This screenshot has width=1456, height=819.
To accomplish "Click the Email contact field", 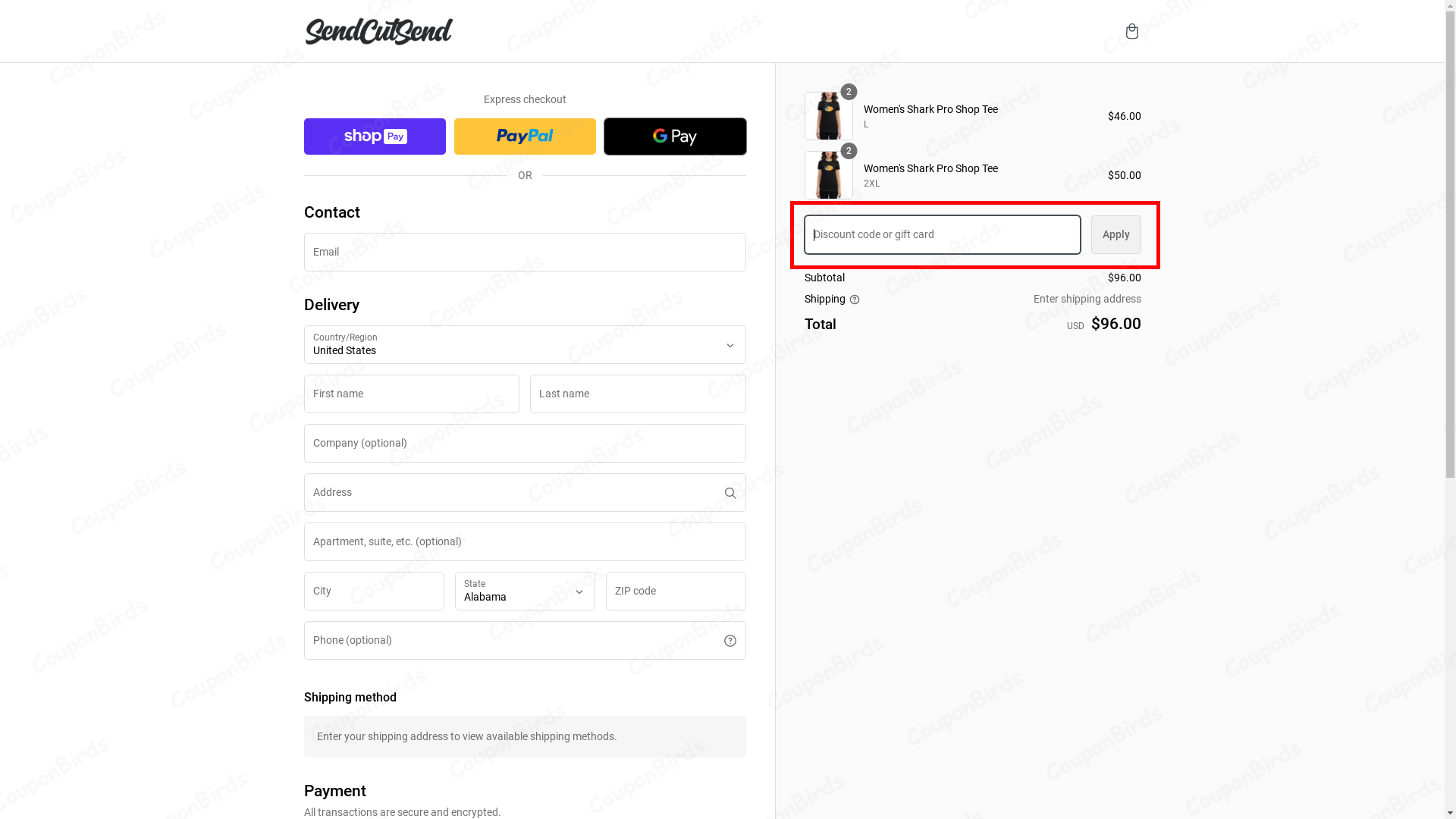I will pos(524,252).
